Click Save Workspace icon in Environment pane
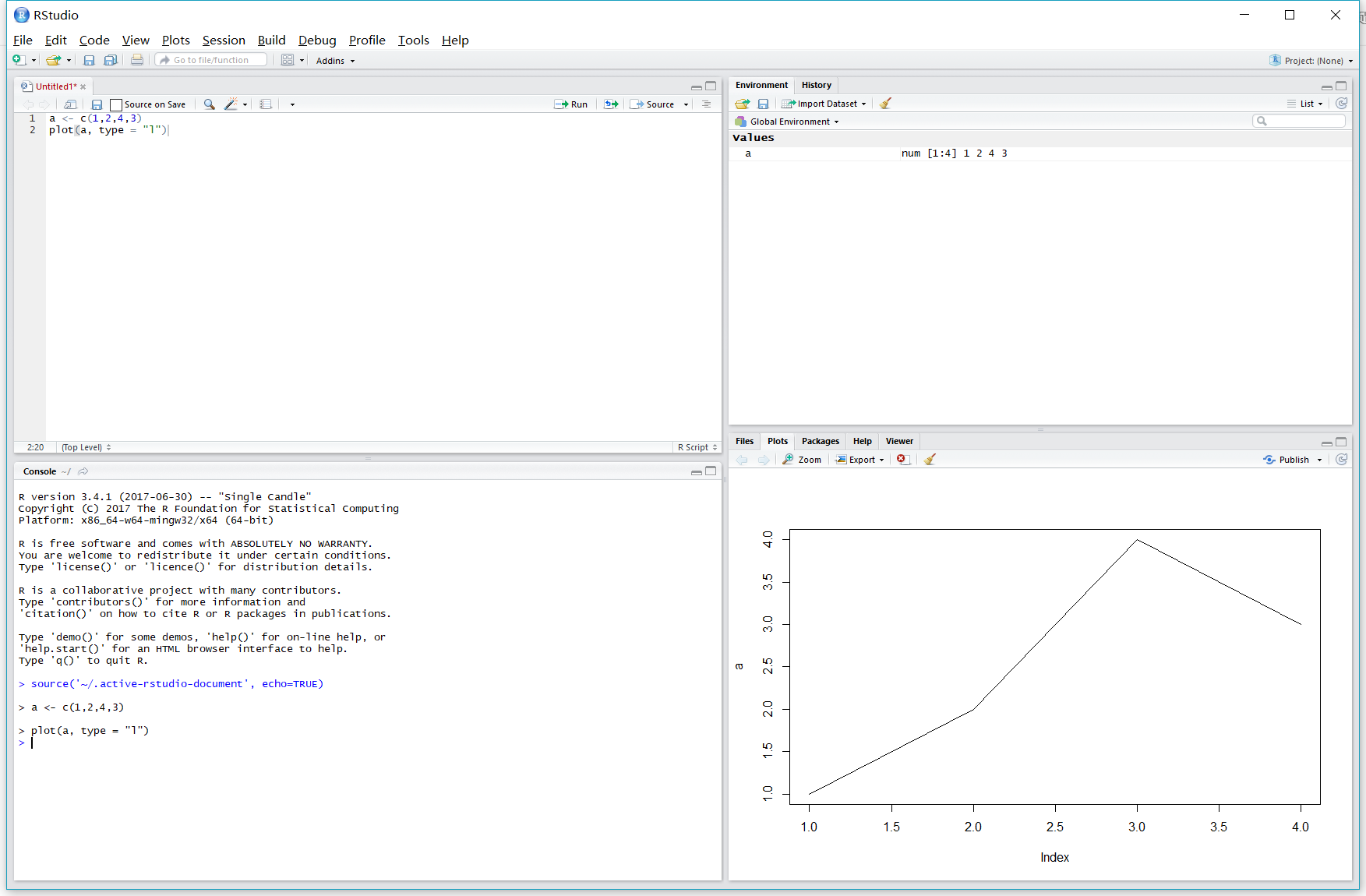The image size is (1366, 896). tap(763, 104)
